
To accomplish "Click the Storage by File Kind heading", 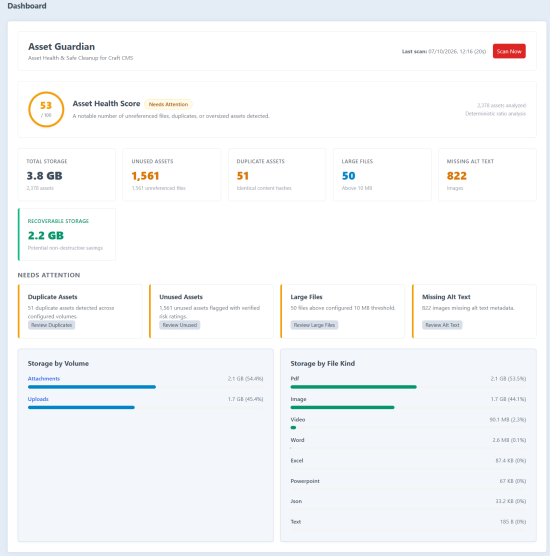I will pos(323,363).
